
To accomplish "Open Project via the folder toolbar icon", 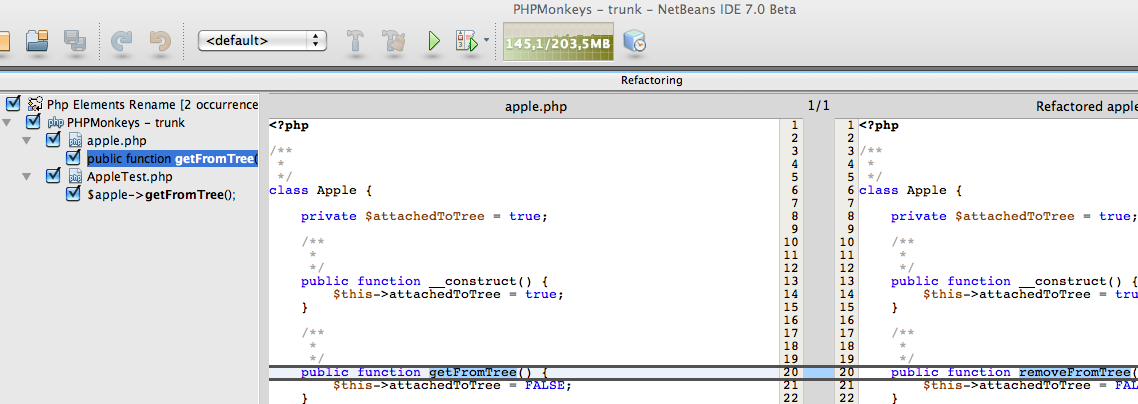I will 37,41.
